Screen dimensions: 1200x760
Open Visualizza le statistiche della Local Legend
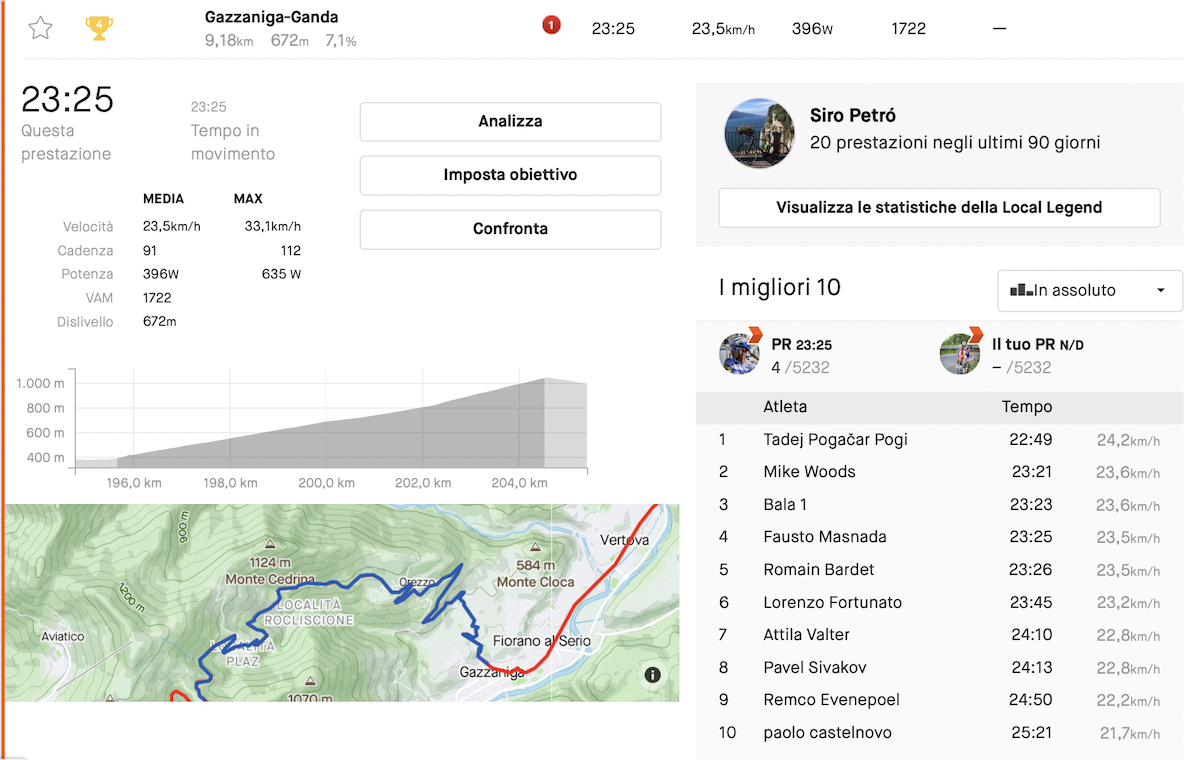939,208
